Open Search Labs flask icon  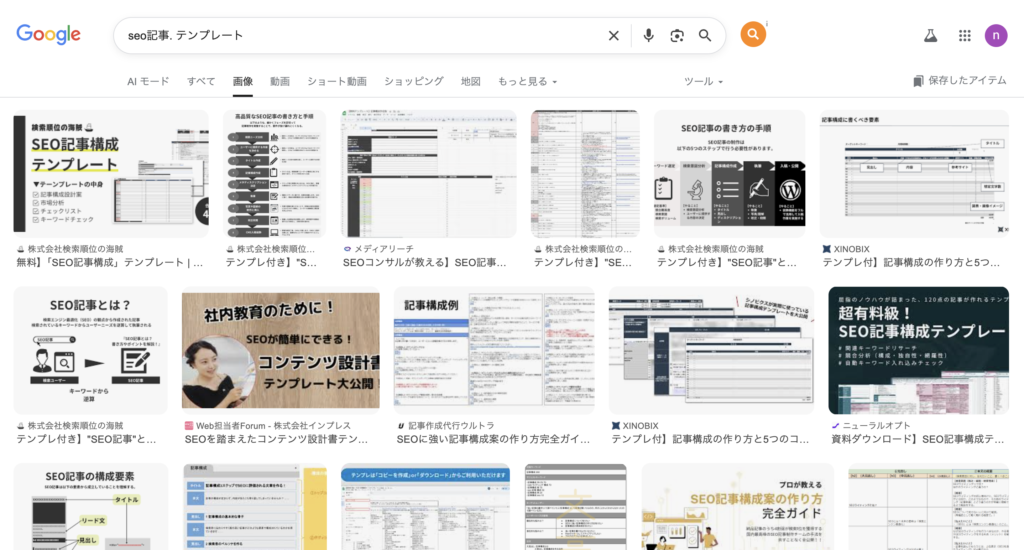(930, 36)
